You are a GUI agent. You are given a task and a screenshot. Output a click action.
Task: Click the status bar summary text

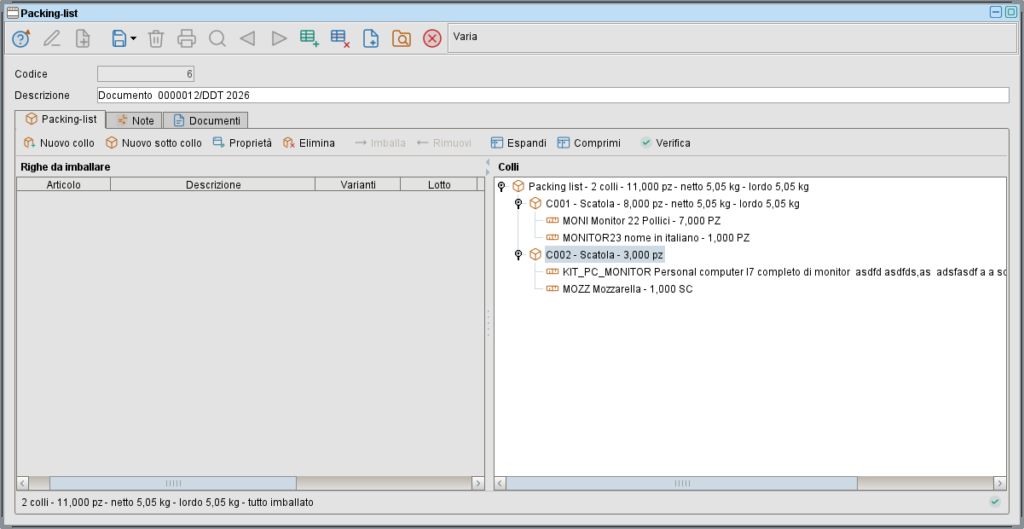coord(168,502)
